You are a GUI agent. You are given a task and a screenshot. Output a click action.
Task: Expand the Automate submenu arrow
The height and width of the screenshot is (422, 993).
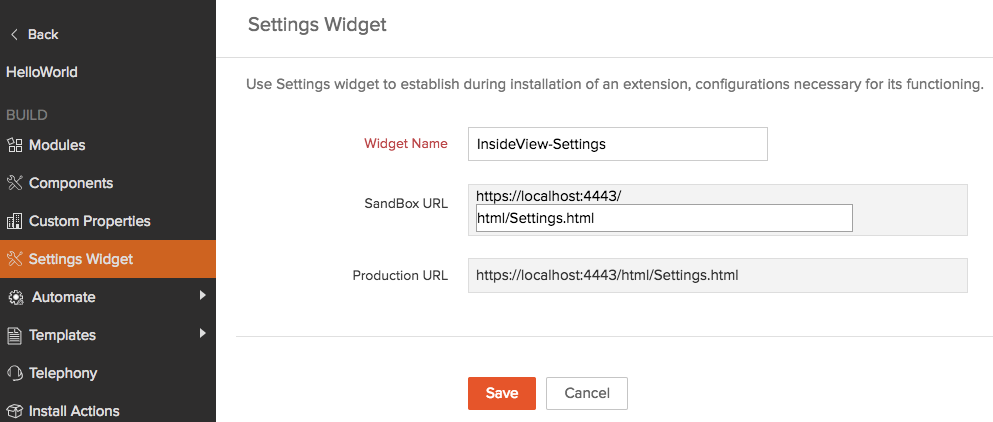click(x=202, y=296)
